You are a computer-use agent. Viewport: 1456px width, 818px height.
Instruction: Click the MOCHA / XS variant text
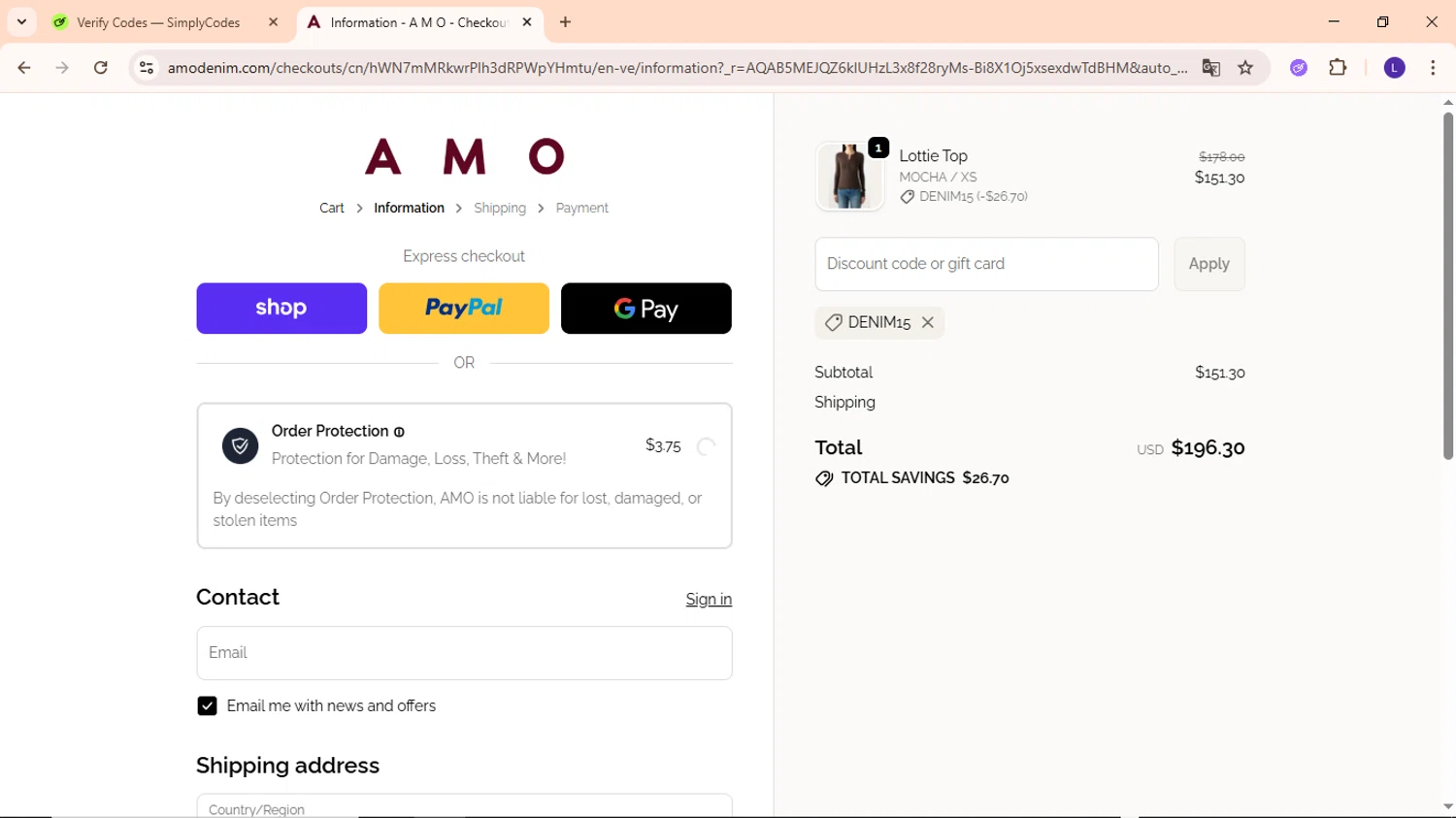(x=938, y=177)
